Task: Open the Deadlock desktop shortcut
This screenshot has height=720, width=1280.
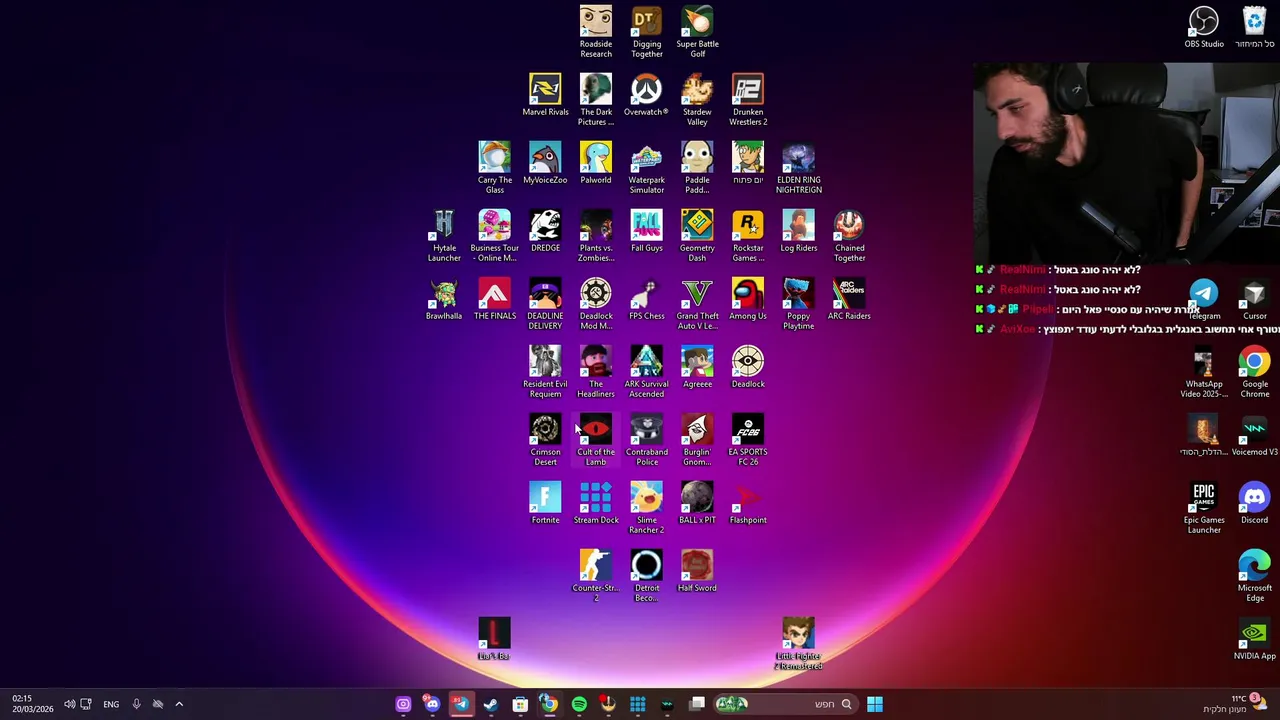Action: click(x=748, y=367)
